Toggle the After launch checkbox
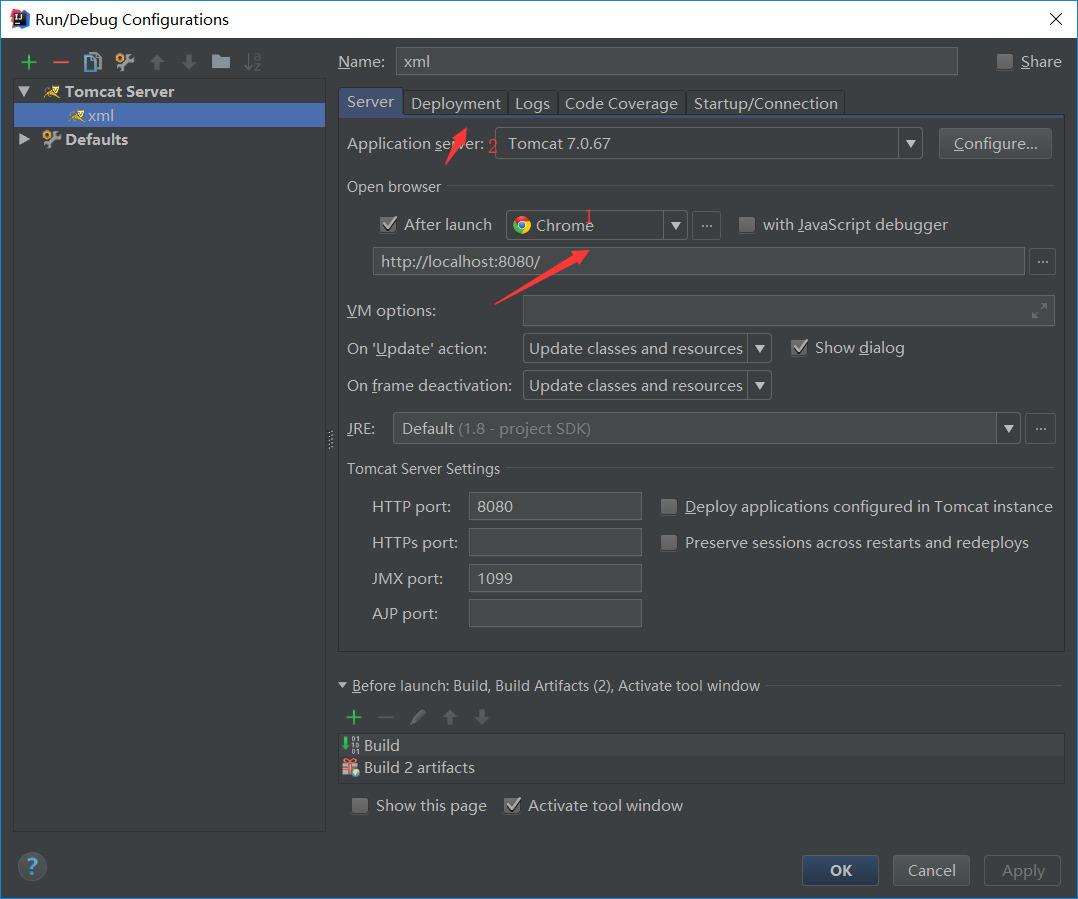Viewport: 1078px width, 899px height. coord(389,225)
